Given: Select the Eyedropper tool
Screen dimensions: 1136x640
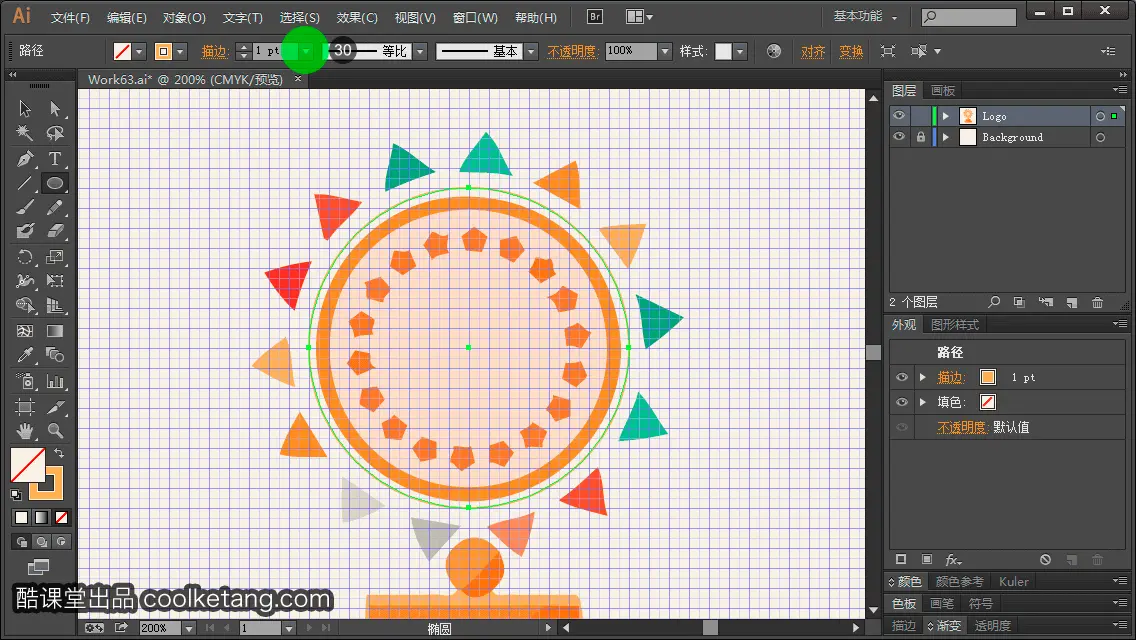Looking at the screenshot, I should point(25,355).
